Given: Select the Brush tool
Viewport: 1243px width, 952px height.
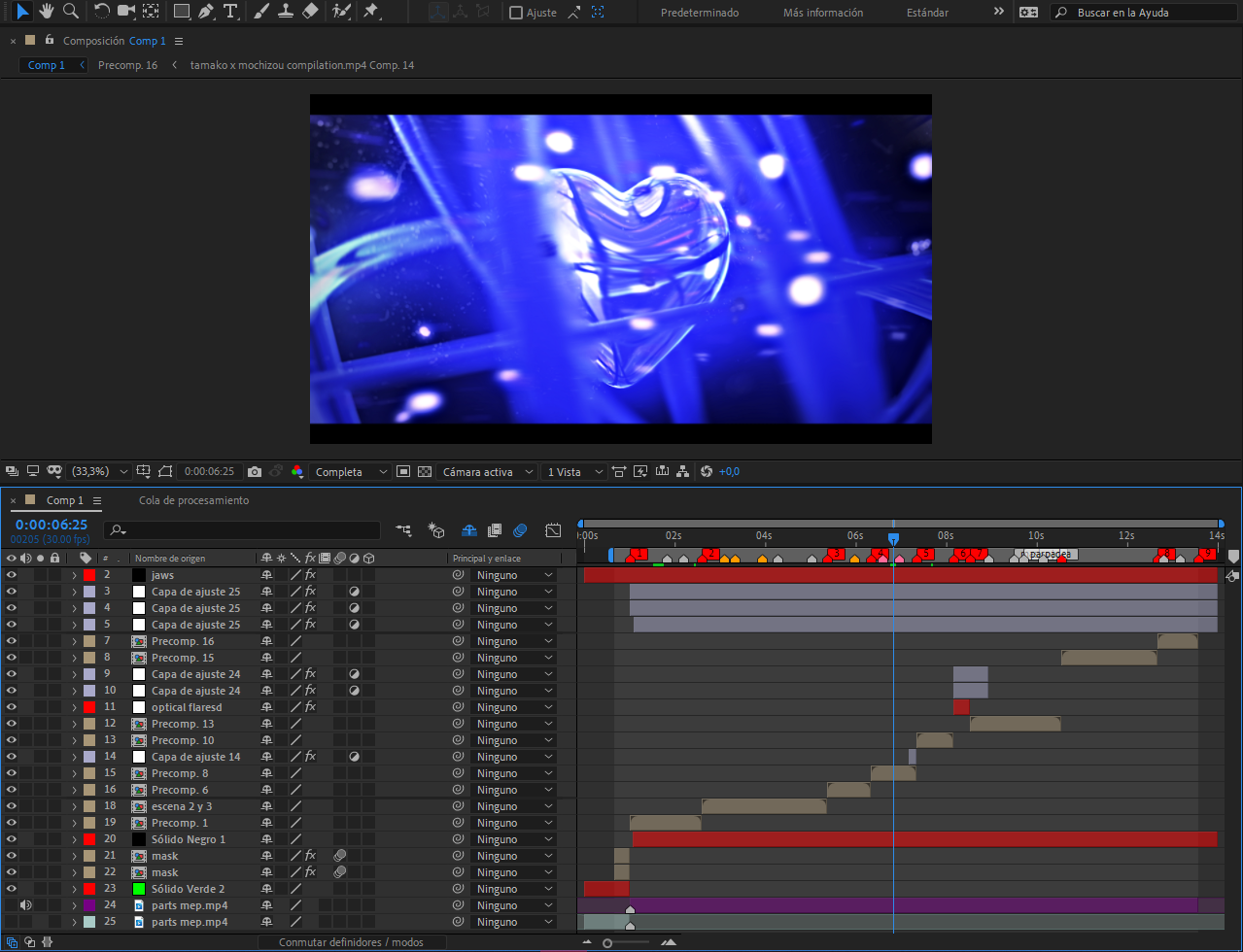Looking at the screenshot, I should coord(261,12).
